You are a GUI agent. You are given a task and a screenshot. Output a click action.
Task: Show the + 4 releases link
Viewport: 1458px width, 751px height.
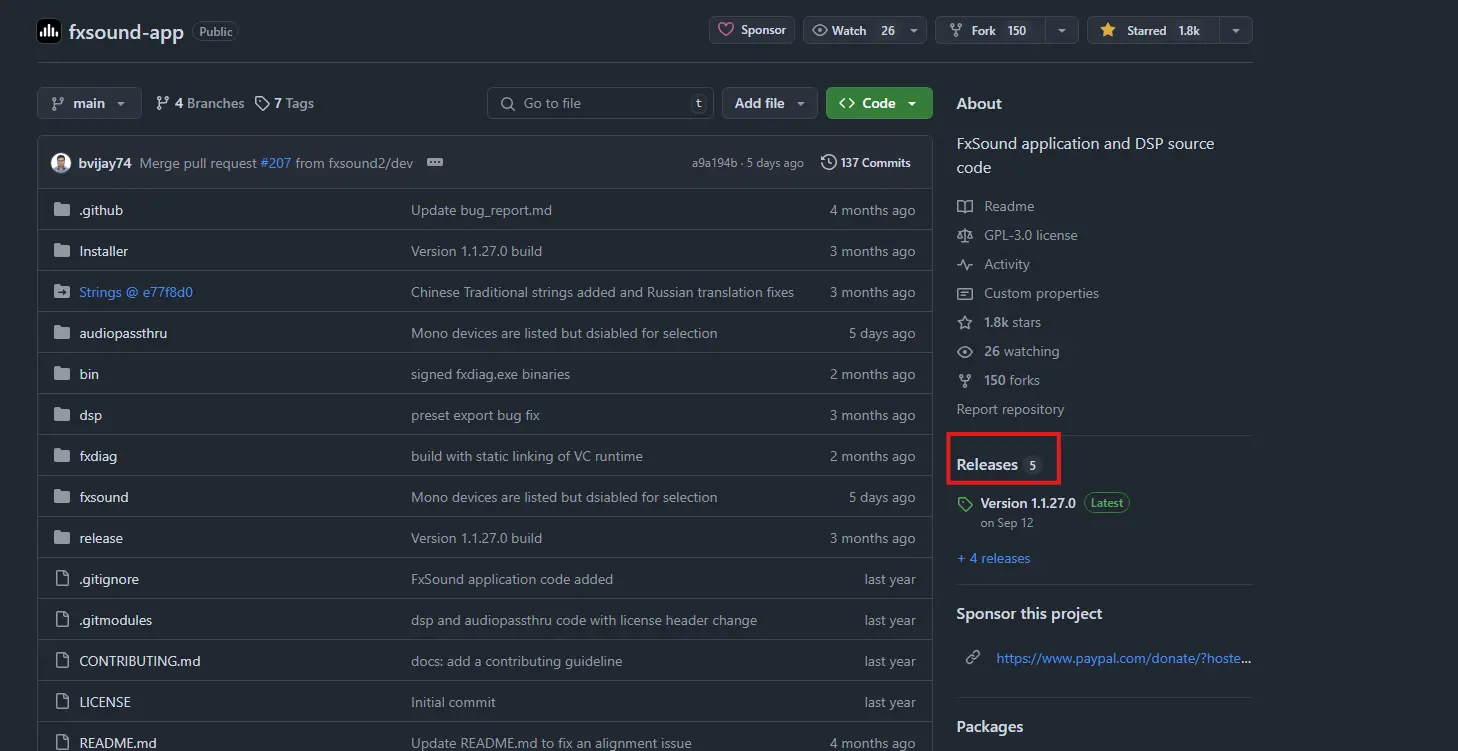coord(993,558)
